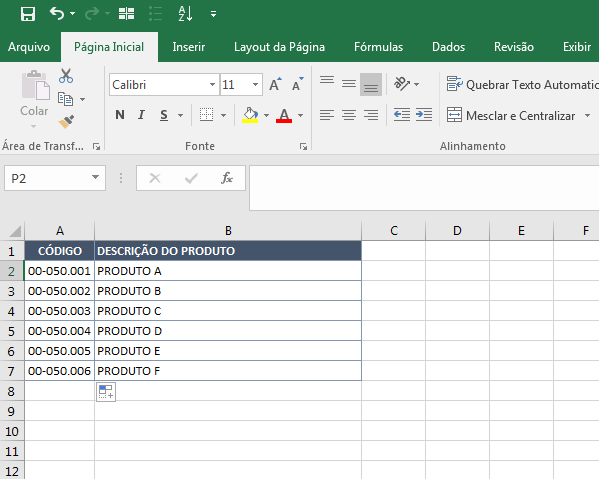Center cell text horizontally
The width and height of the screenshot is (599, 479).
tap(349, 115)
